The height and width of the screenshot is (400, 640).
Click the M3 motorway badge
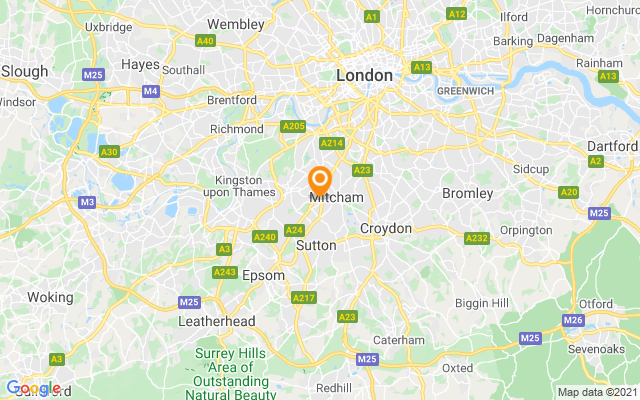coord(87,202)
